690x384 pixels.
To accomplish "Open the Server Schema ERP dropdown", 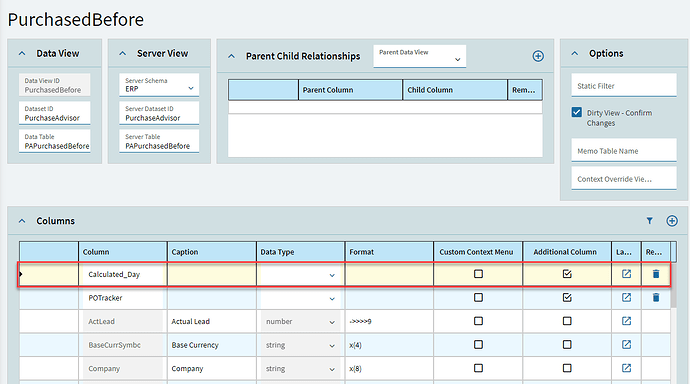I will point(159,85).
